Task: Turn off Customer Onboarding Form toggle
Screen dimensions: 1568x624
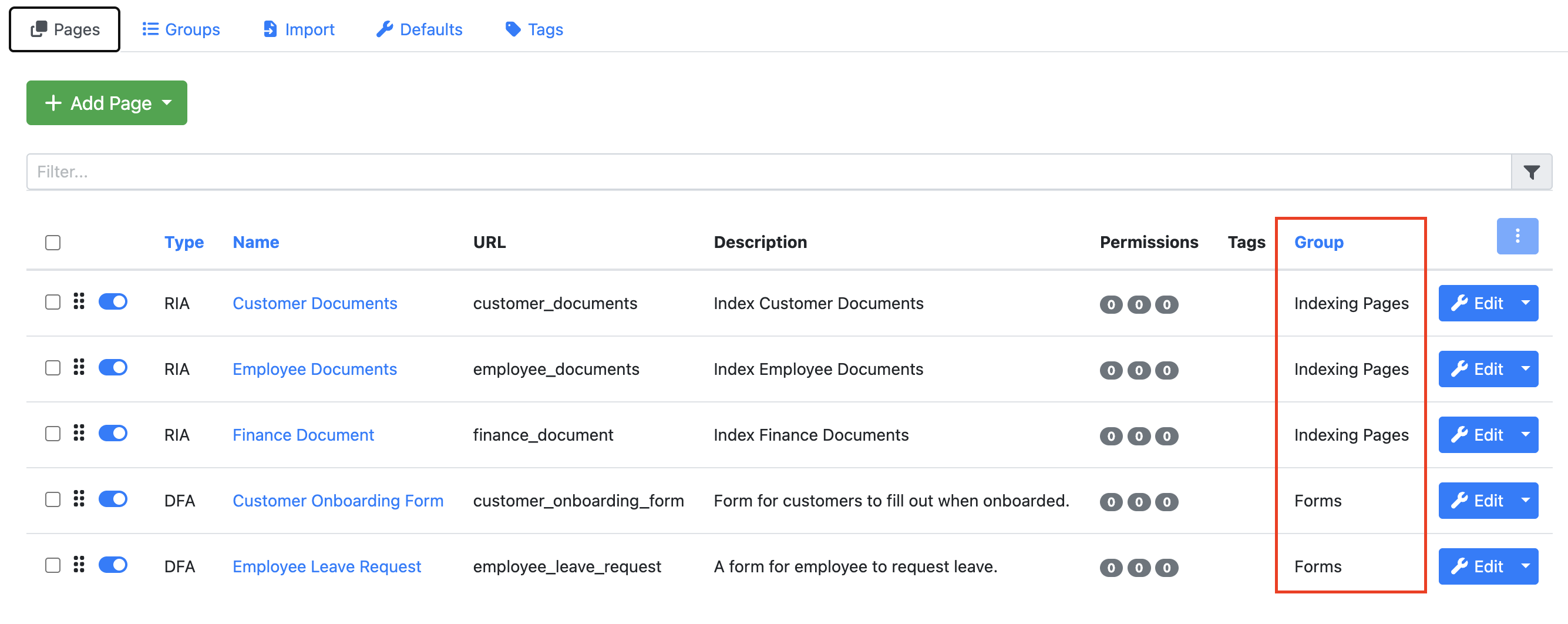Action: point(113,499)
